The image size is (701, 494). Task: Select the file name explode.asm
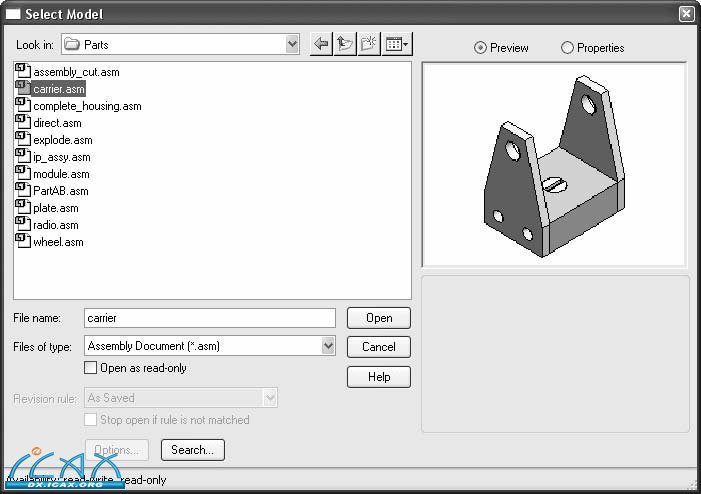(63, 140)
